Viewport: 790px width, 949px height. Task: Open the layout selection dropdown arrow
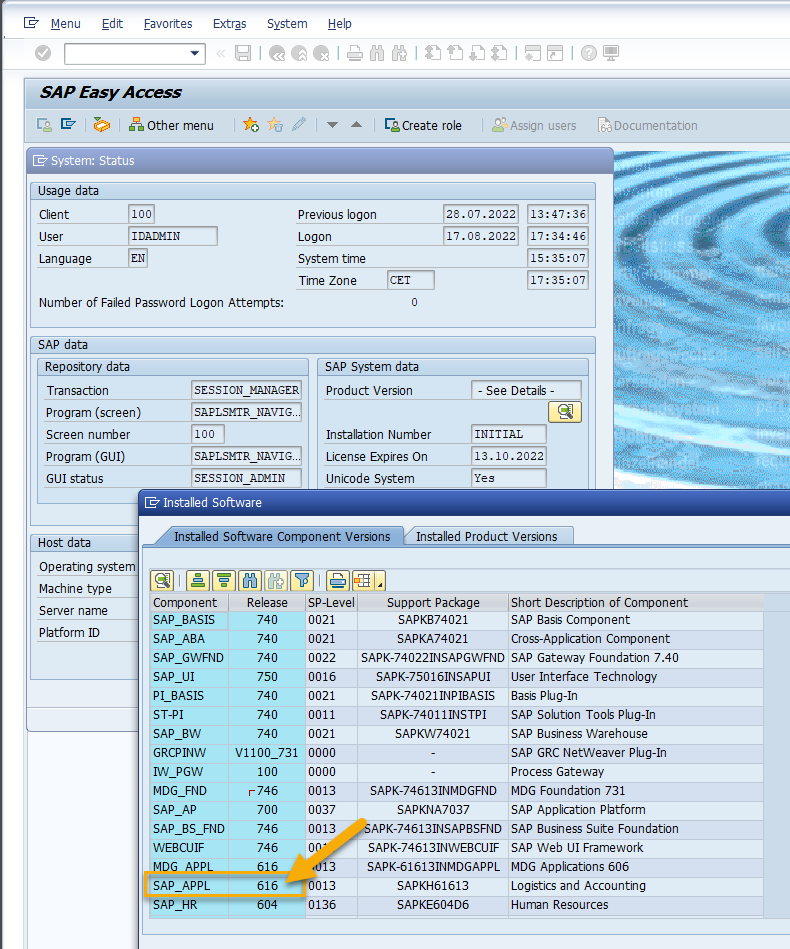[x=381, y=584]
